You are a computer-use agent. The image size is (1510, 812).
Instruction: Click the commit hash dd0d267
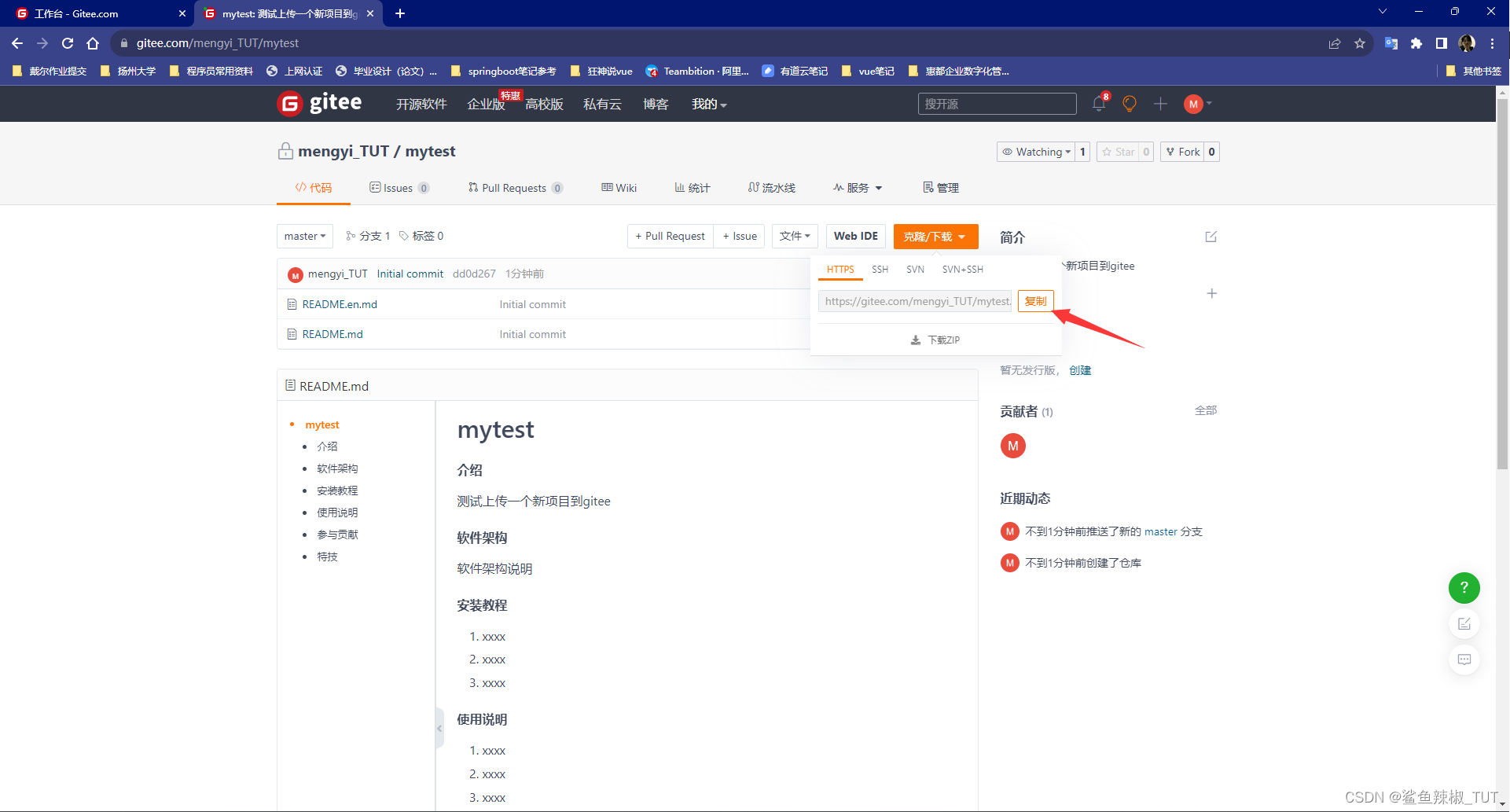(474, 274)
